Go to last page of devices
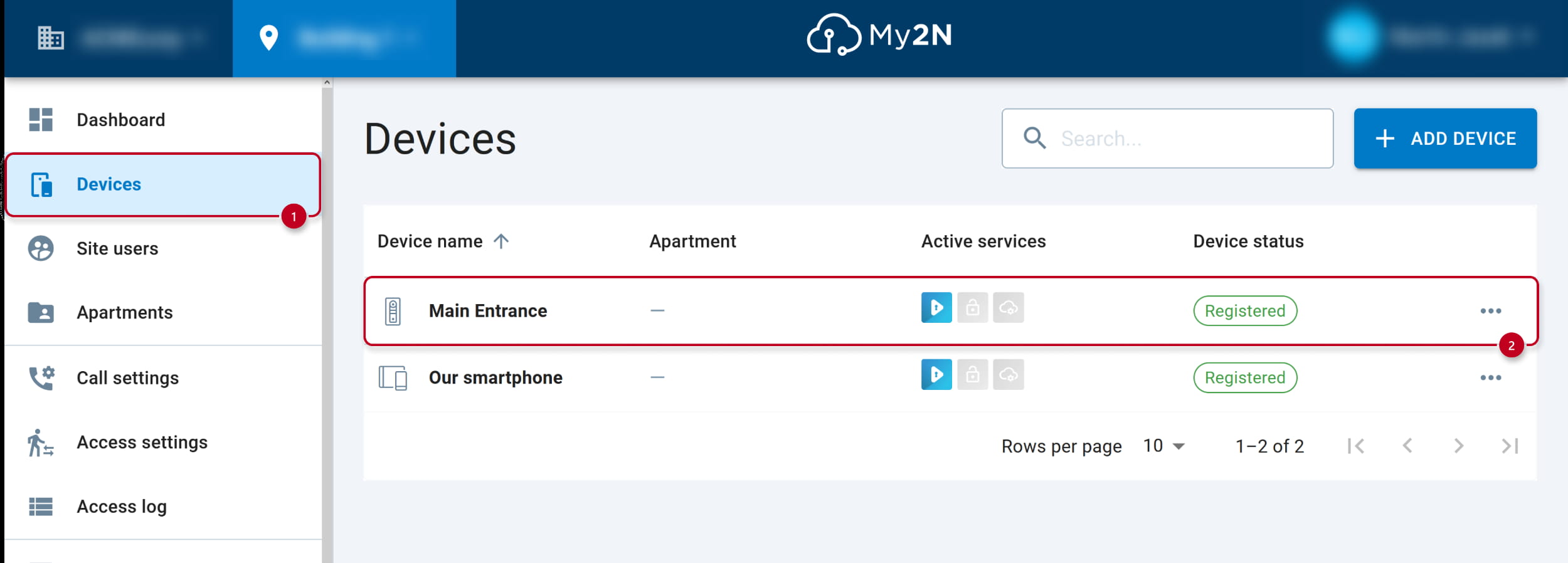1568x563 pixels. 1510,446
